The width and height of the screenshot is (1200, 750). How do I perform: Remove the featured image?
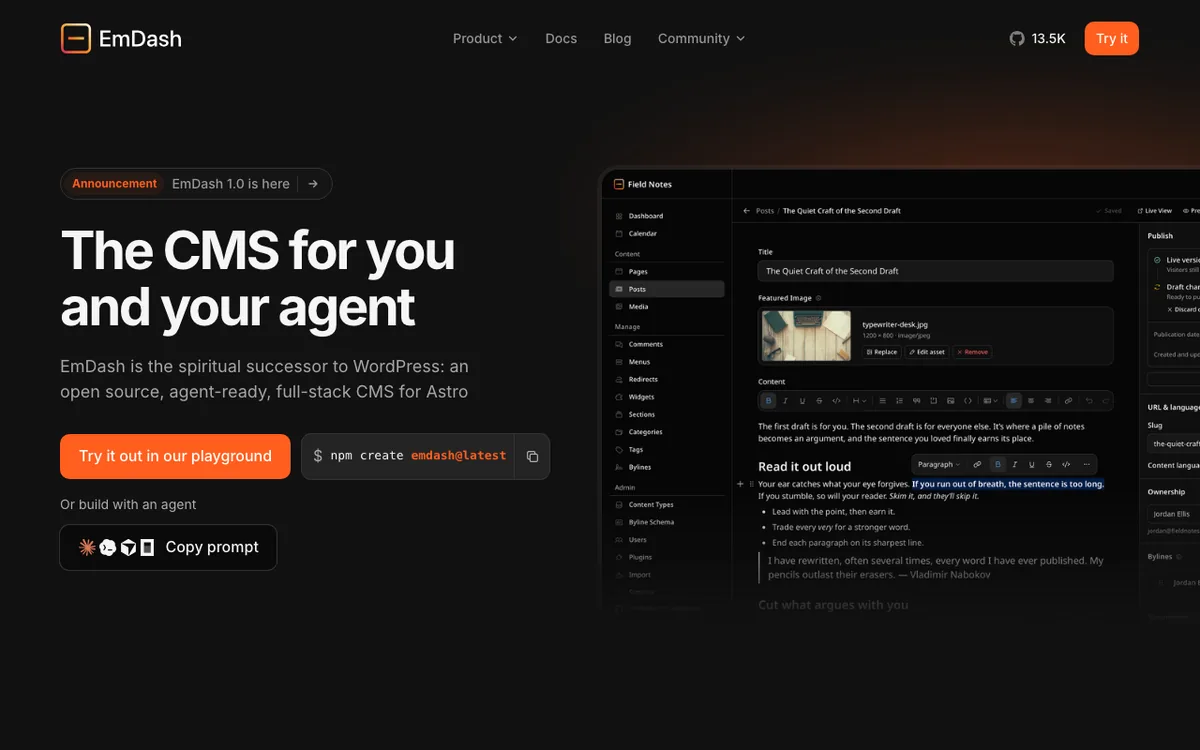972,352
